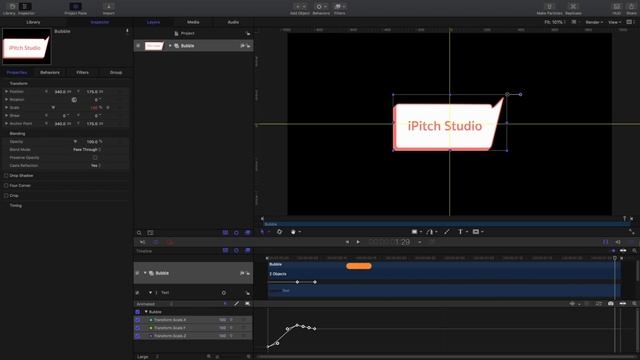Open the Blend Mode Pass Through dropdown

tap(87, 150)
